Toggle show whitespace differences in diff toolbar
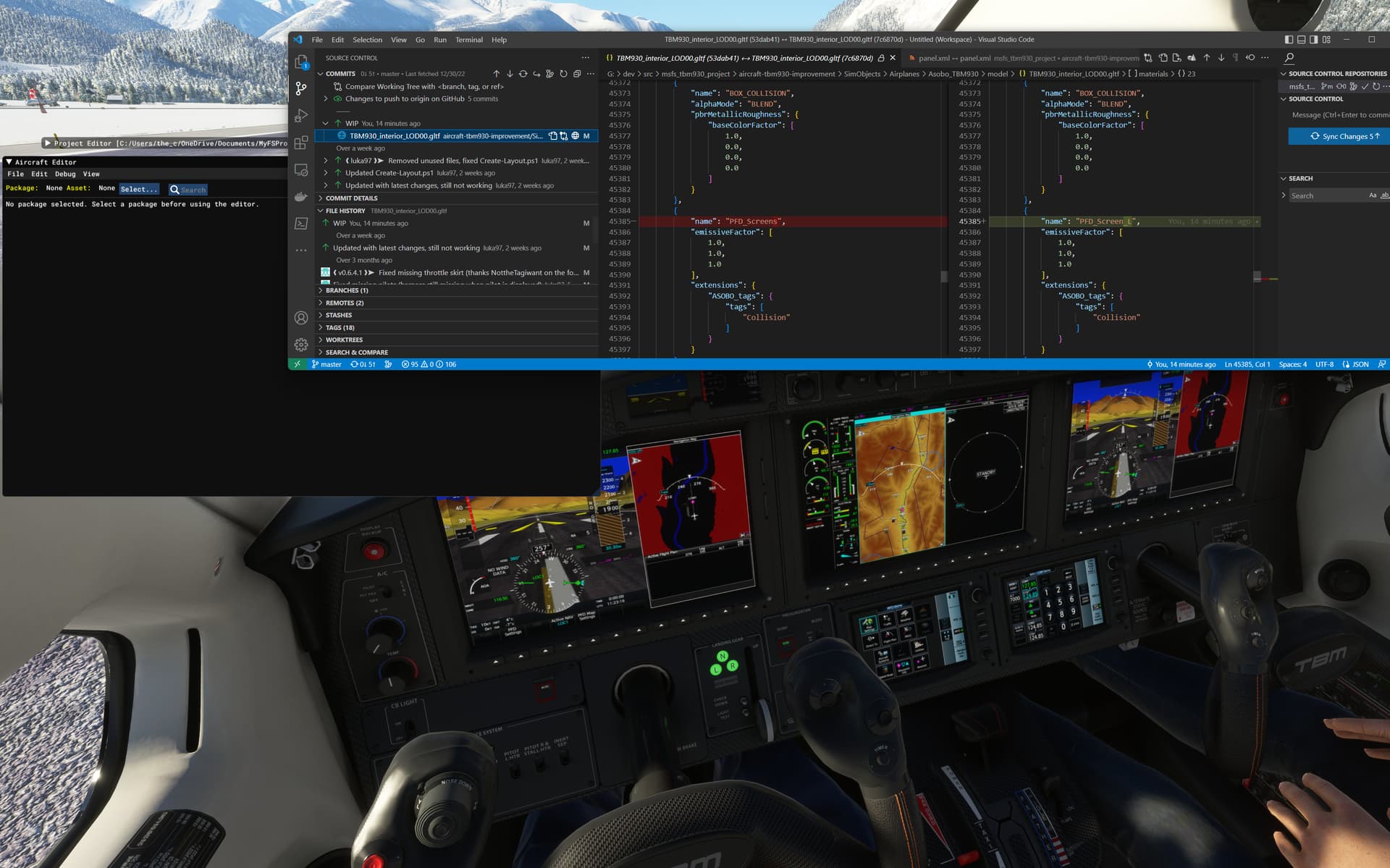The image size is (1390, 868). tap(1236, 58)
